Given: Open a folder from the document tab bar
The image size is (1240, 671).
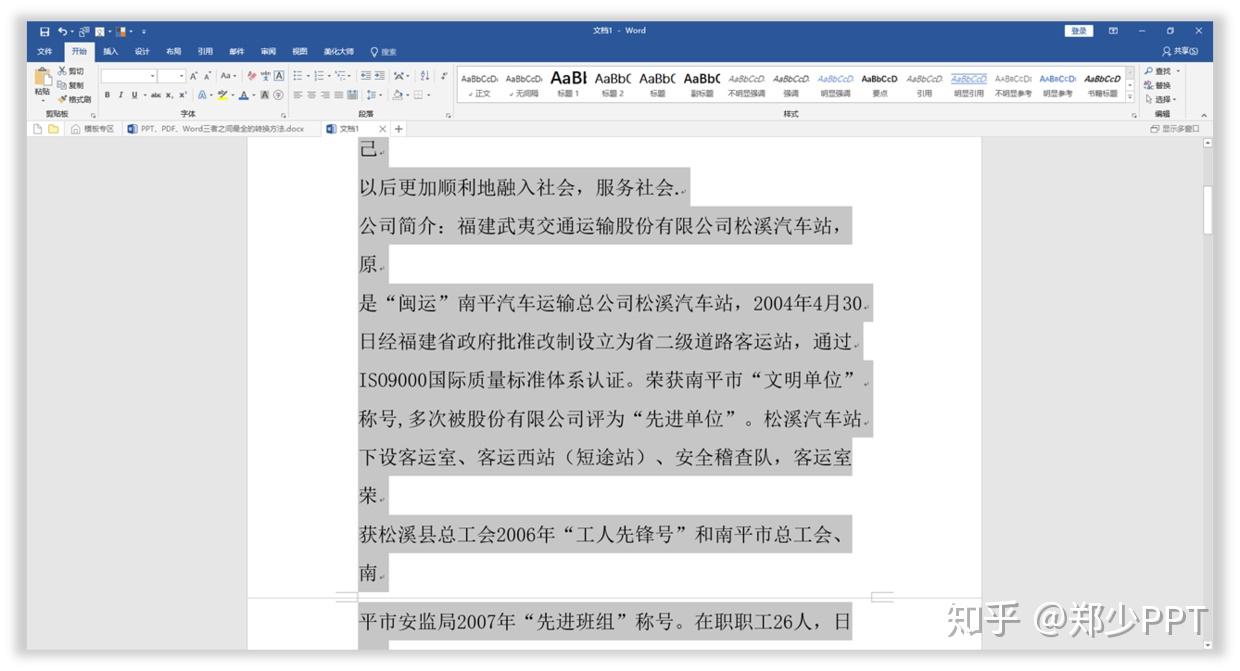Looking at the screenshot, I should coord(53,129).
